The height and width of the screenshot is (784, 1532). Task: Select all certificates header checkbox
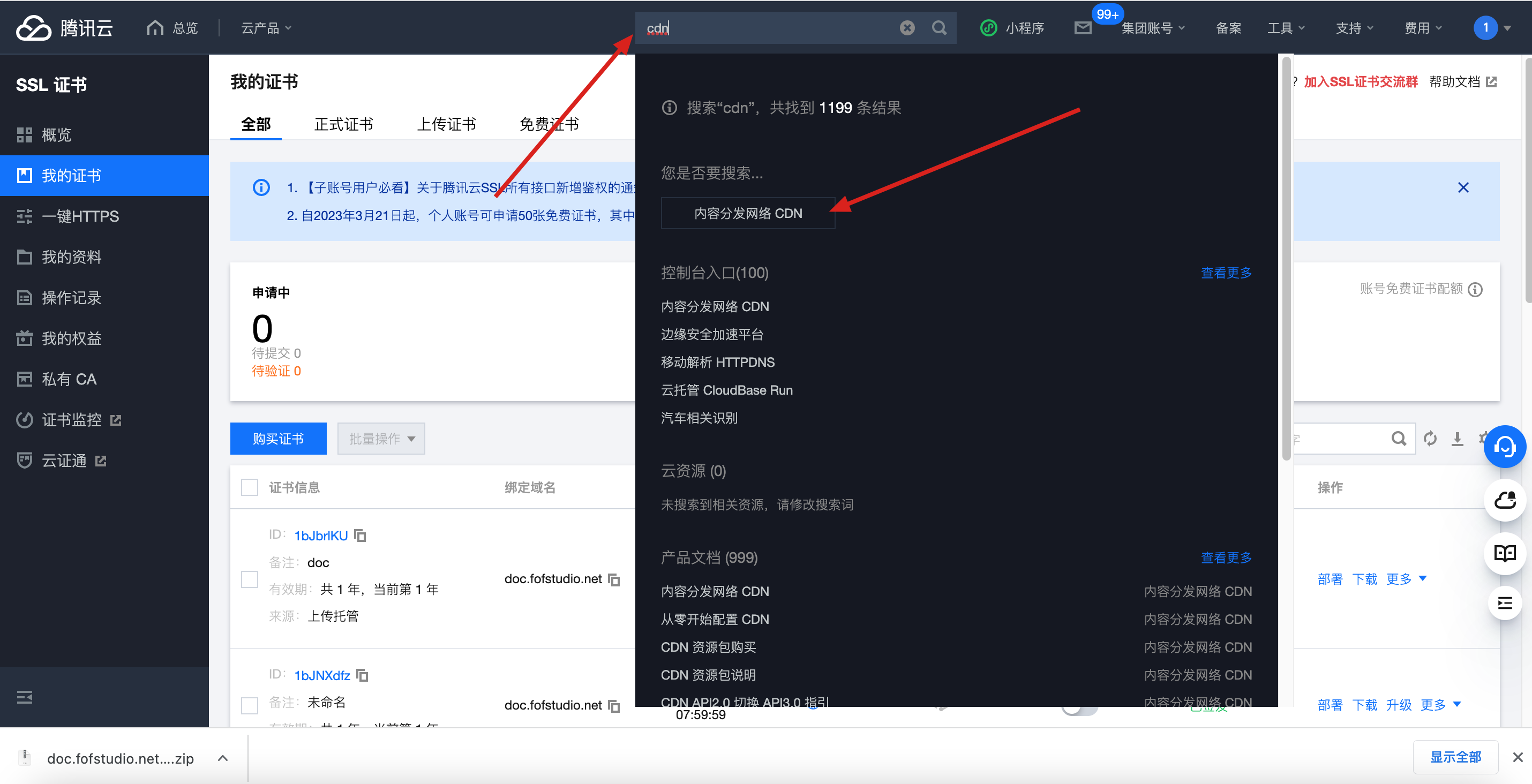249,487
